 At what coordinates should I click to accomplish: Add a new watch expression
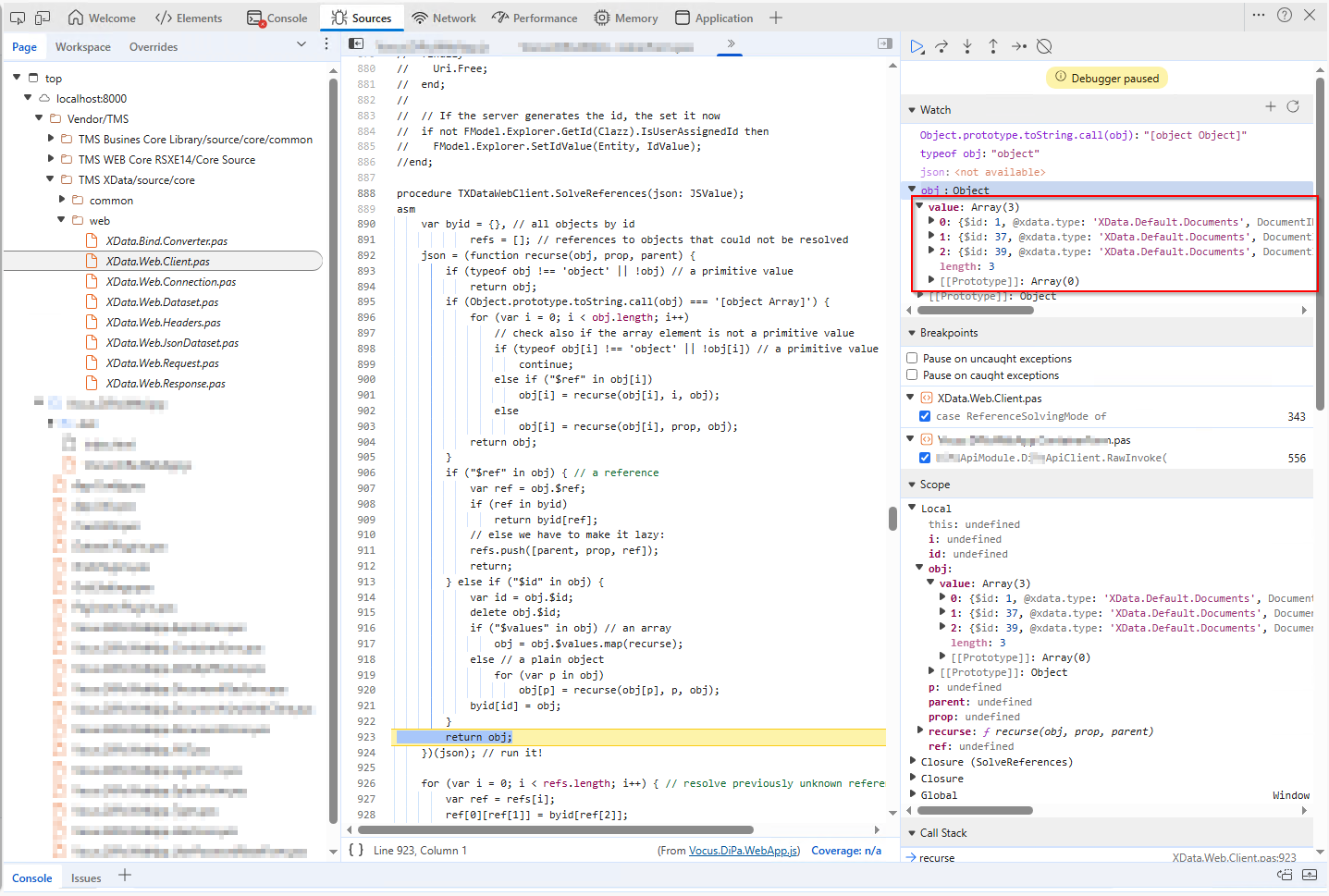point(1271,107)
